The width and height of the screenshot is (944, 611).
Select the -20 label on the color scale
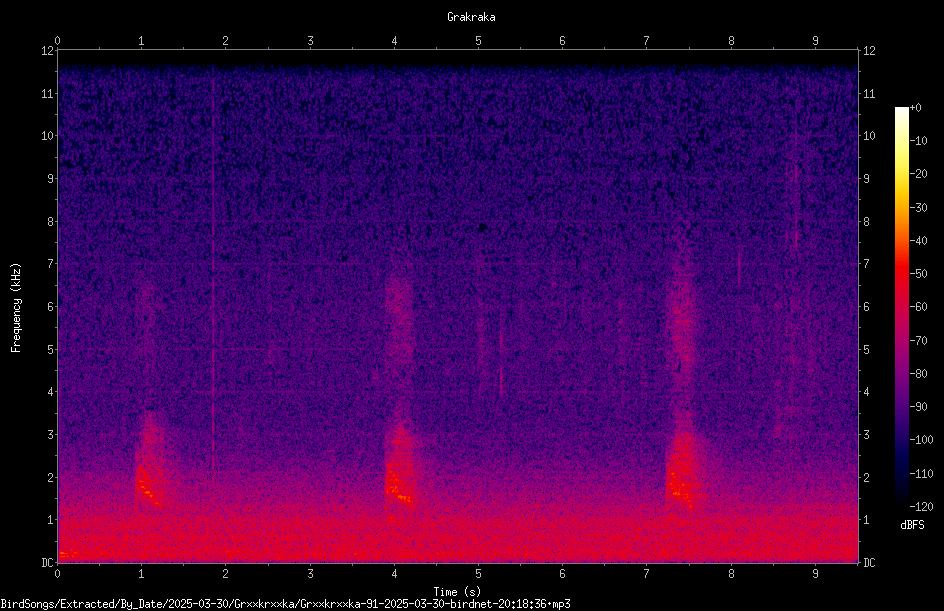click(918, 174)
